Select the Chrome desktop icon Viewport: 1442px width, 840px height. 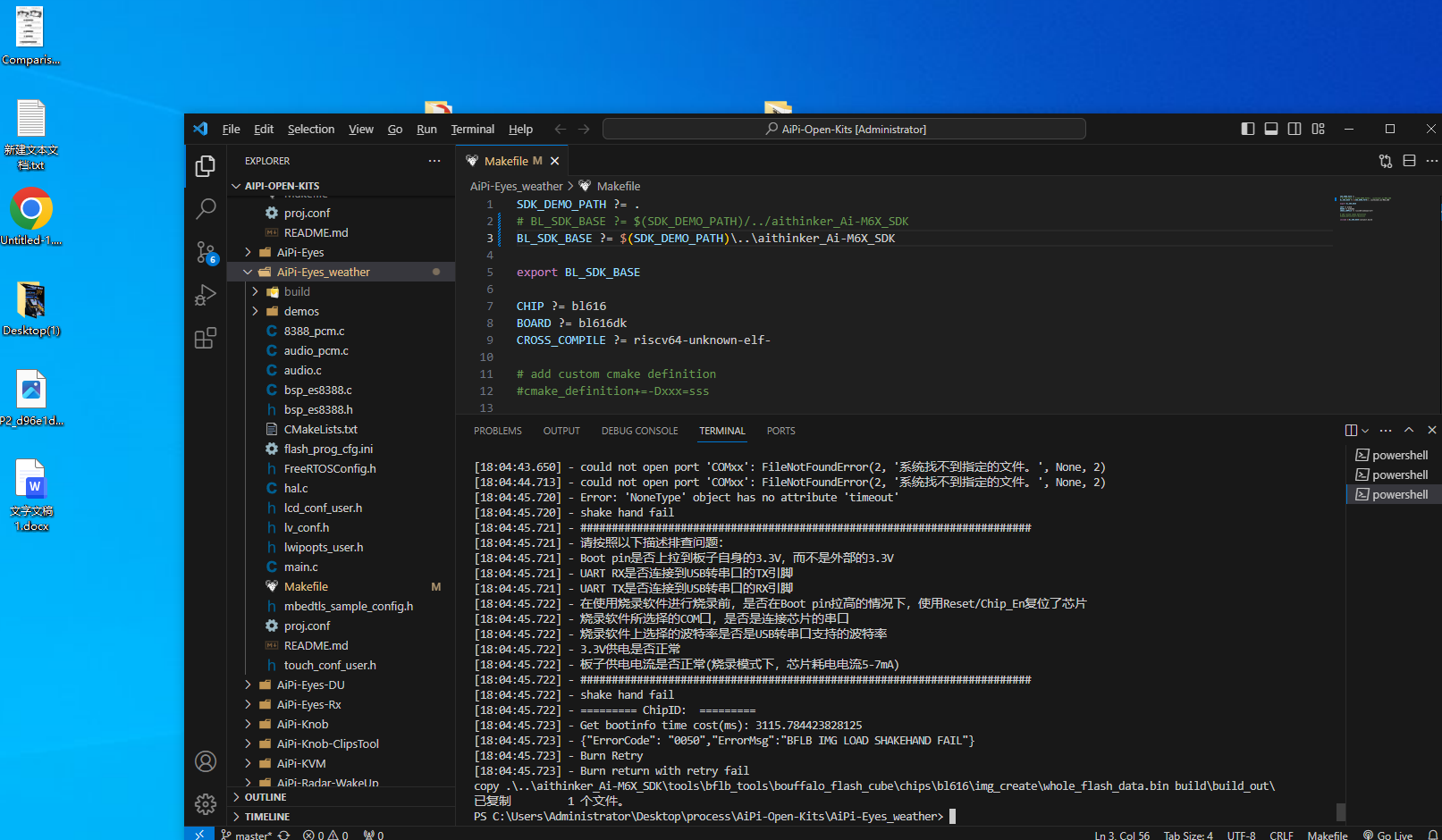[x=31, y=217]
